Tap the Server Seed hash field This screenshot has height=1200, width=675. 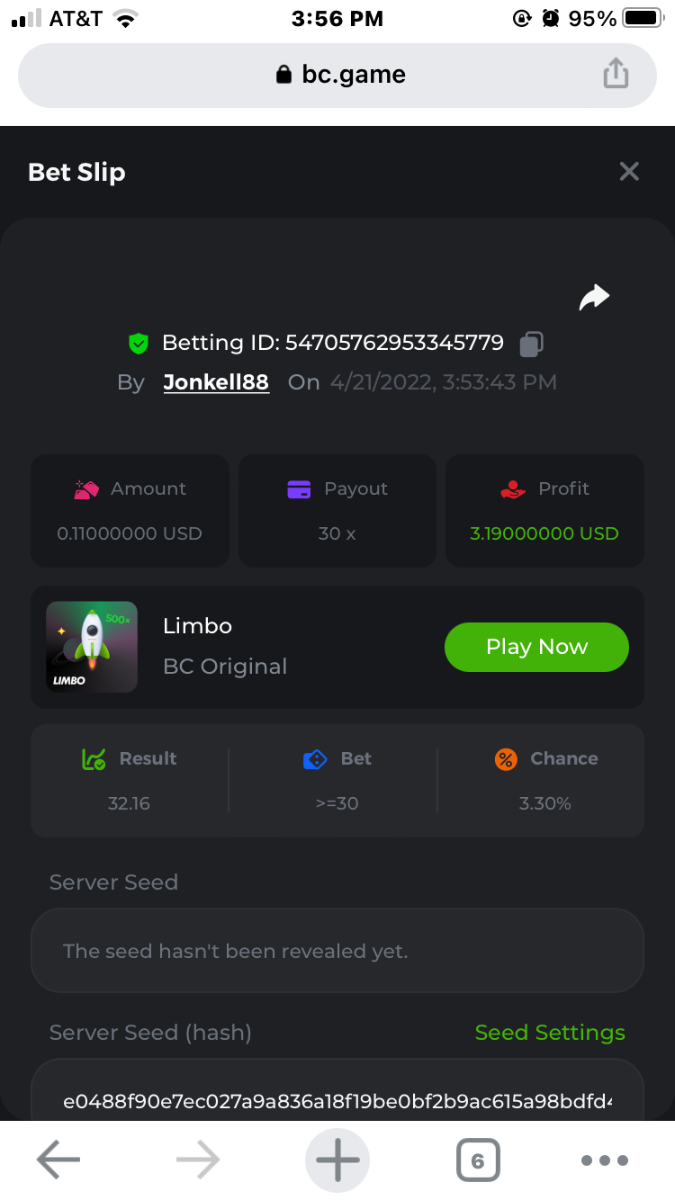tap(337, 1100)
